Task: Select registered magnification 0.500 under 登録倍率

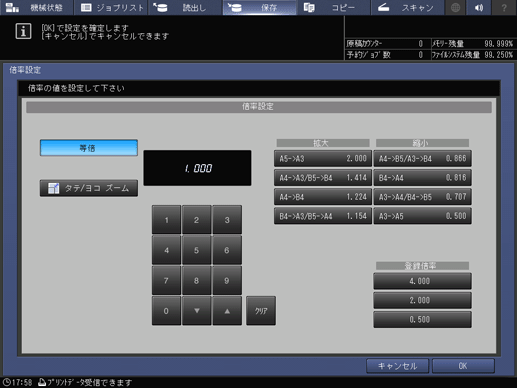Action: (x=422, y=319)
